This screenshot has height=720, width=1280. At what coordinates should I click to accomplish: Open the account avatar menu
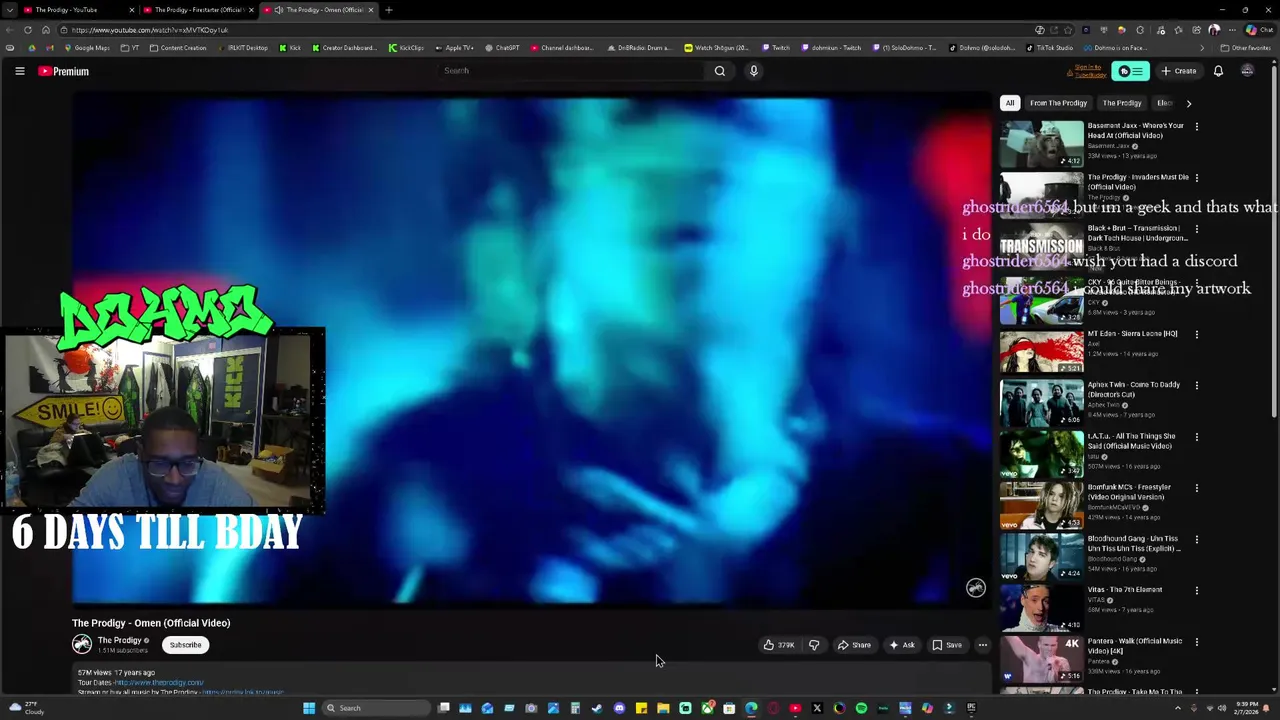(1247, 71)
